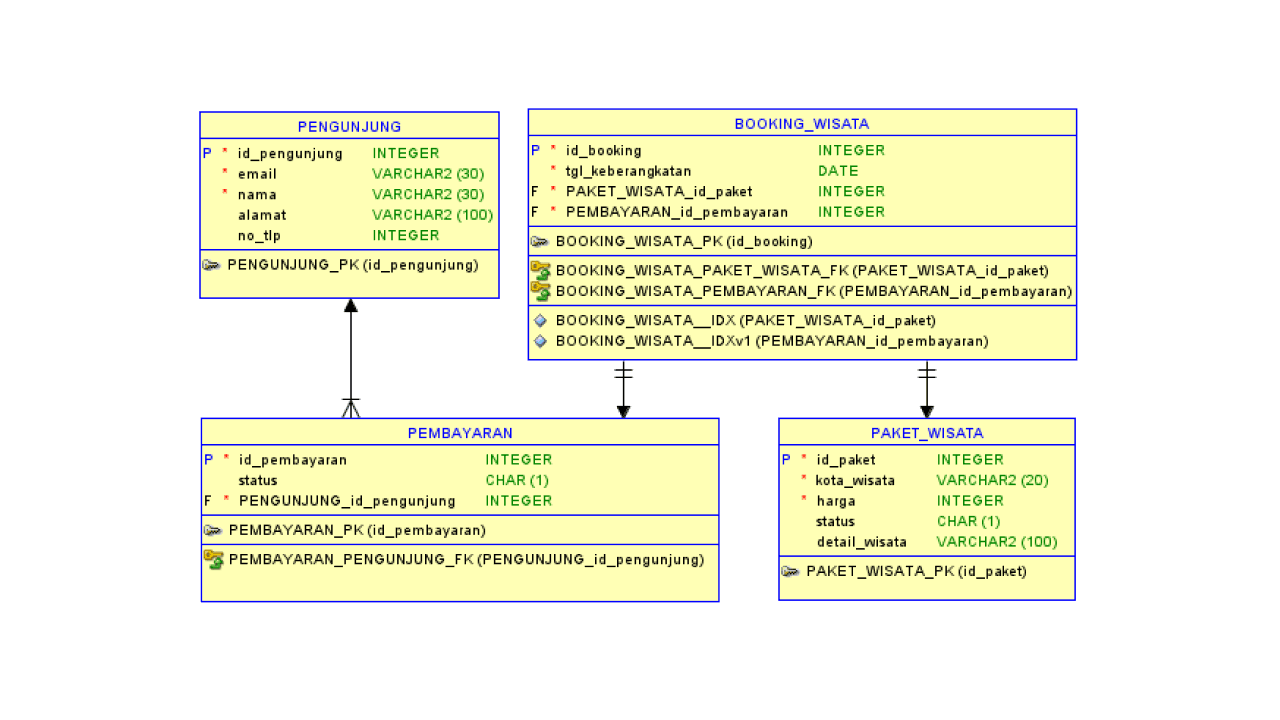
Task: Click the PEMBAYARAN_id_pembayaran column in BOOKING_WISATA
Action: tap(677, 212)
